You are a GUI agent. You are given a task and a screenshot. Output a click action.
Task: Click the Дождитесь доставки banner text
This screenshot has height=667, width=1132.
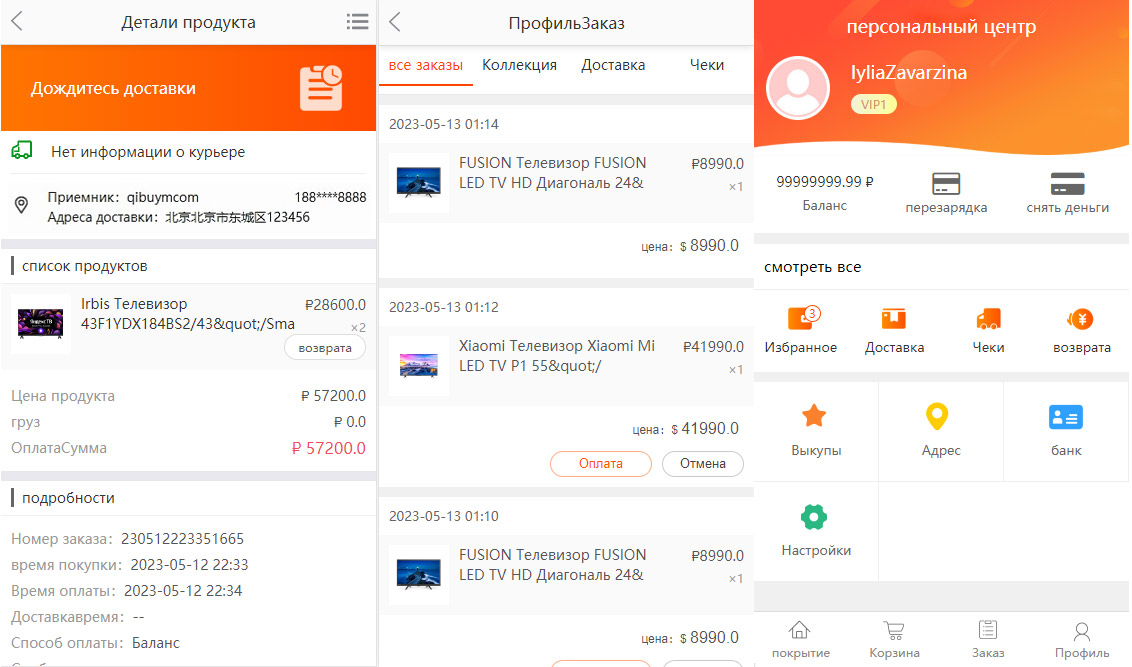click(x=113, y=88)
